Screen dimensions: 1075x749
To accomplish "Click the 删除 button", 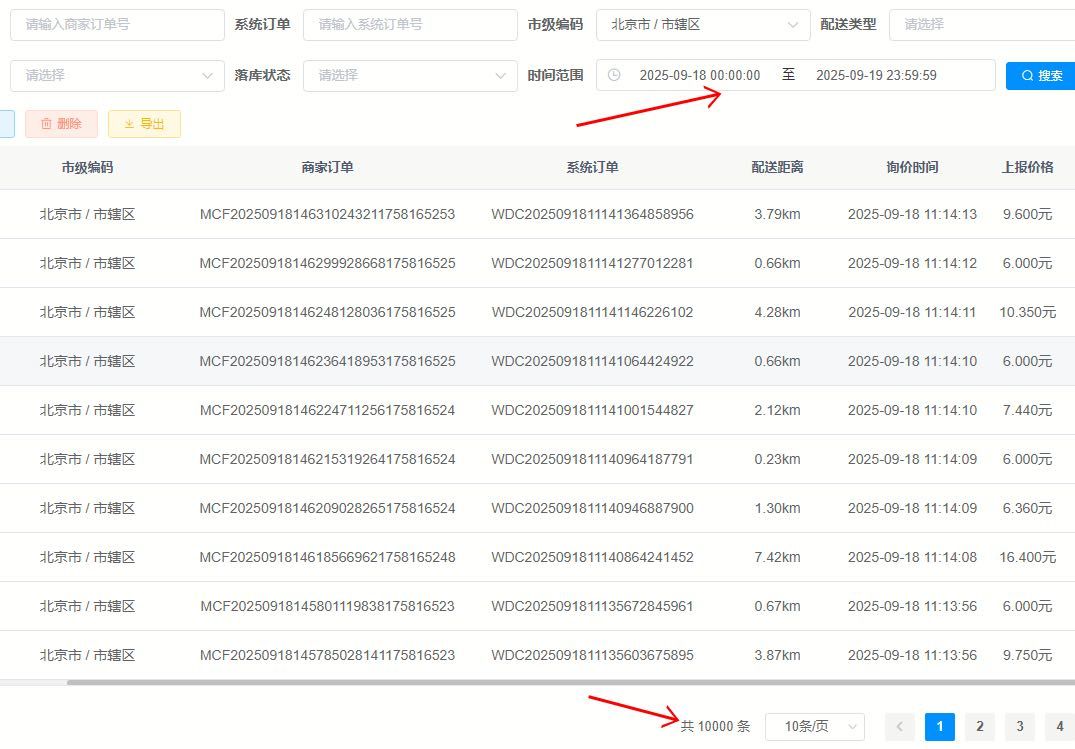I will [62, 124].
